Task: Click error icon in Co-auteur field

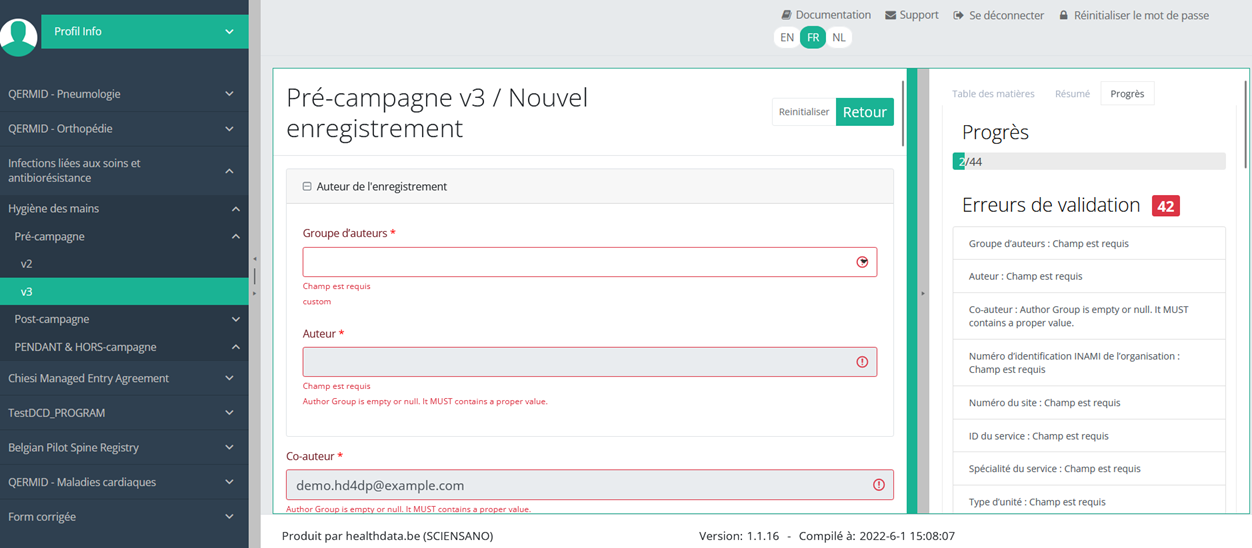Action: pyautogui.click(x=879, y=485)
